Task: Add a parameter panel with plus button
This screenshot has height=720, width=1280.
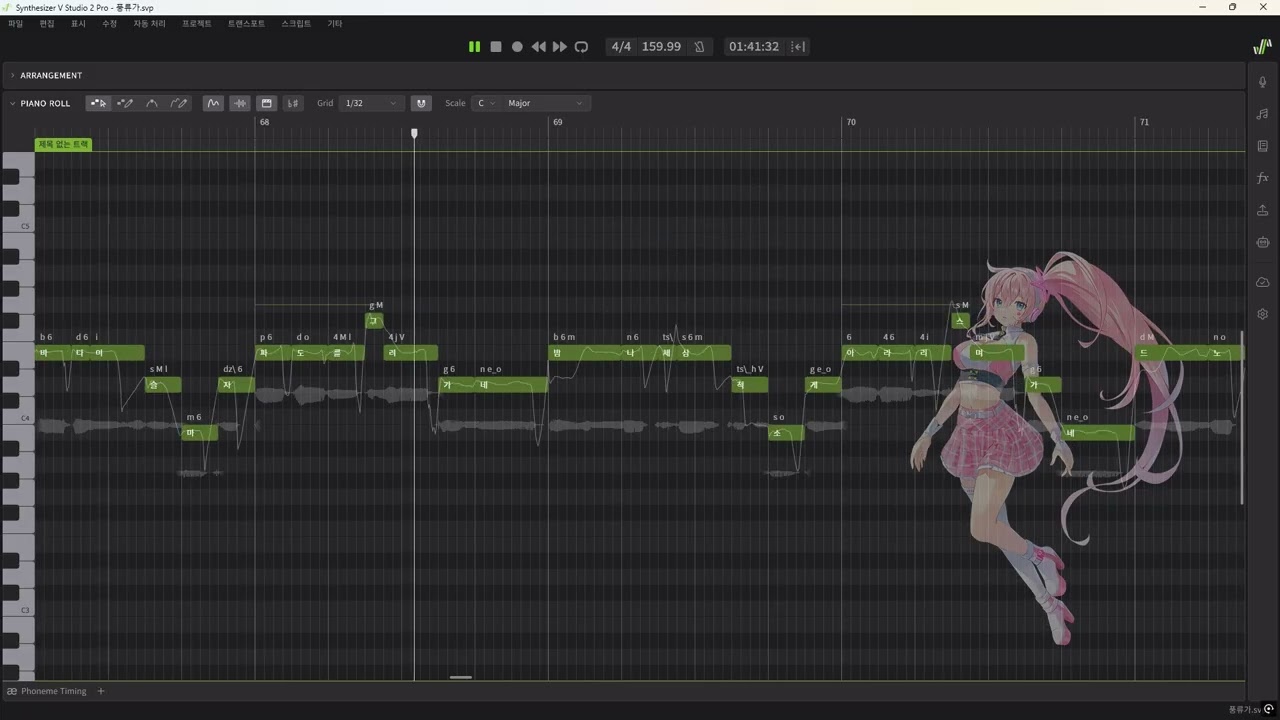Action: tap(101, 691)
